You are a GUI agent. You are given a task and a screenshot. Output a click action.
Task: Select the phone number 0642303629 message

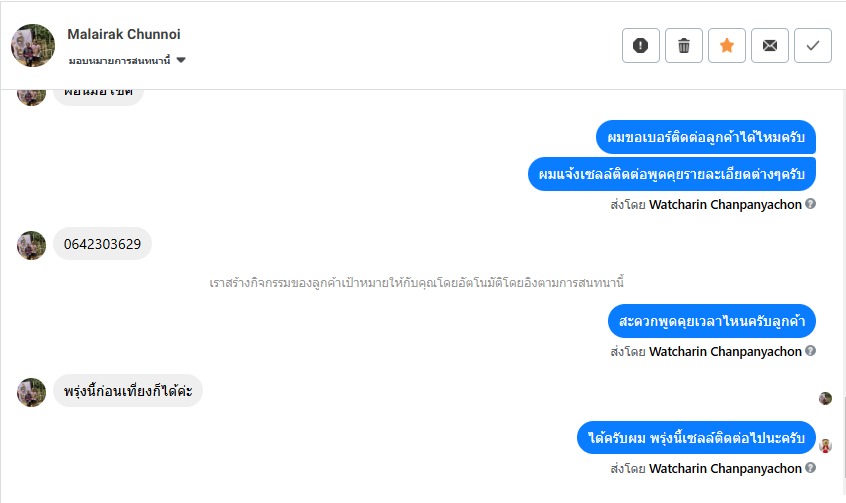point(102,244)
